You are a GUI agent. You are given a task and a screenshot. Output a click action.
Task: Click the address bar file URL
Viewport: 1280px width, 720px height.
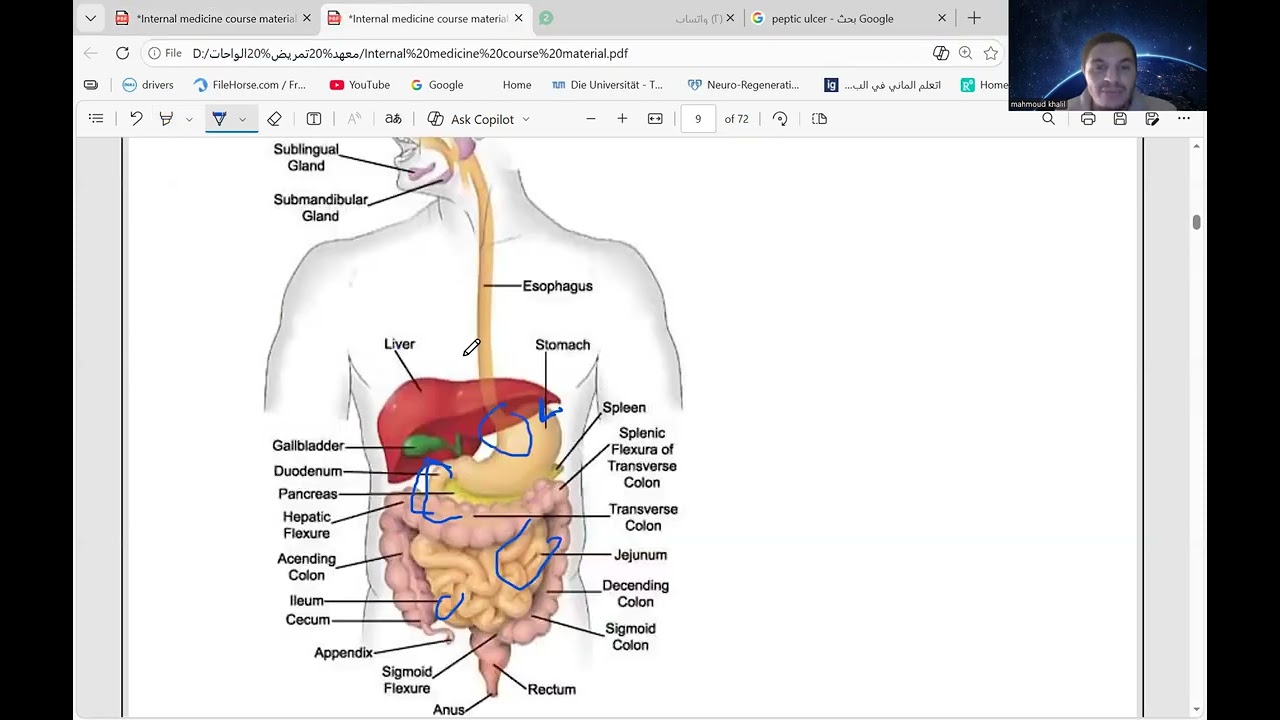[410, 53]
